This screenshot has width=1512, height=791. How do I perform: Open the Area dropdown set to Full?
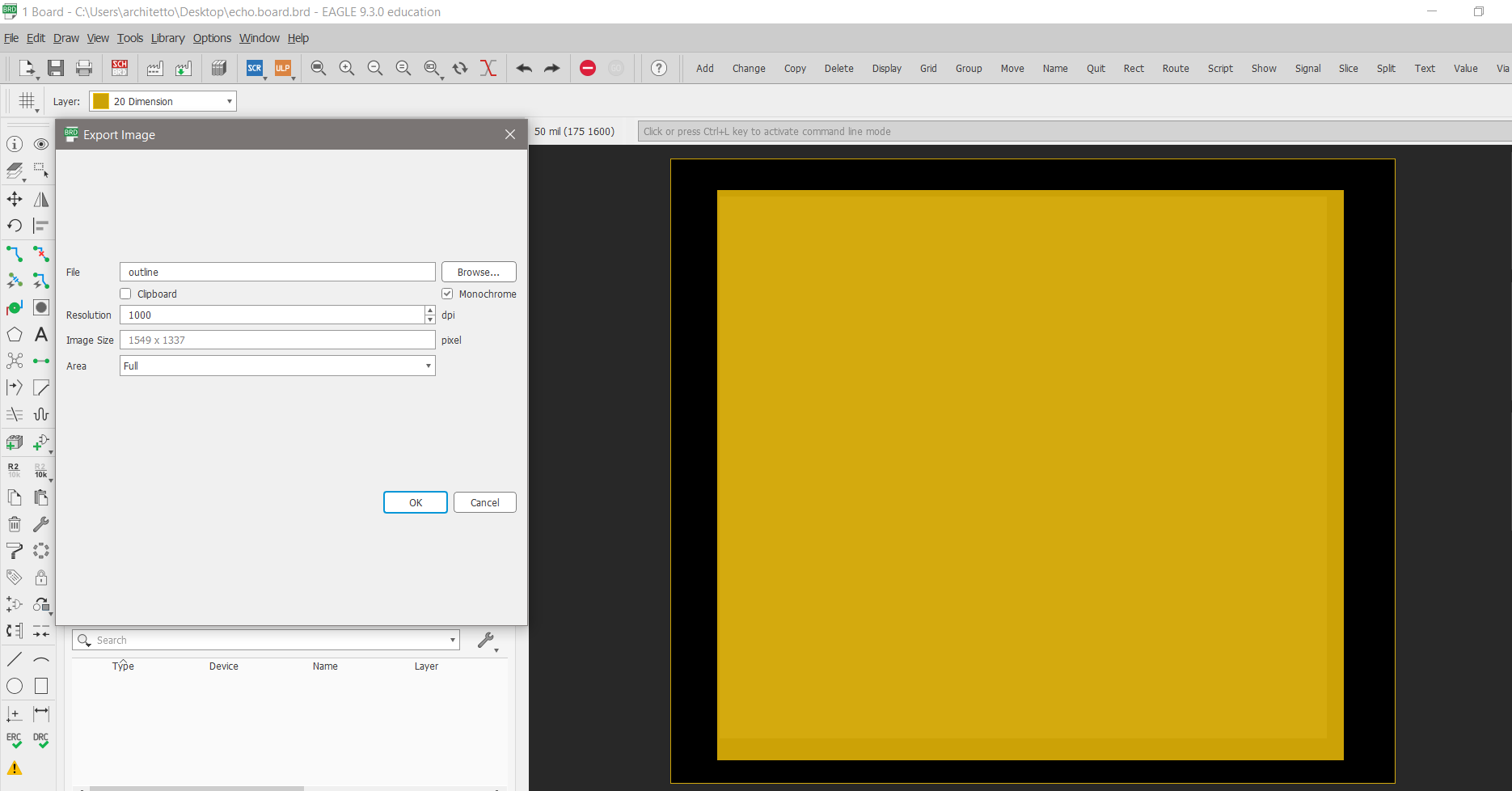pos(277,366)
